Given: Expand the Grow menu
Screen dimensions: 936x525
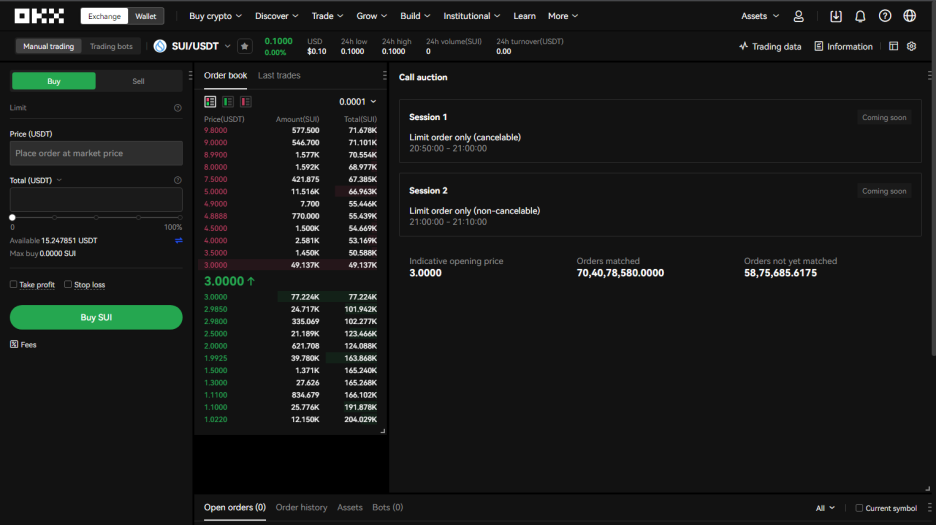Looking at the screenshot, I should [x=371, y=16].
